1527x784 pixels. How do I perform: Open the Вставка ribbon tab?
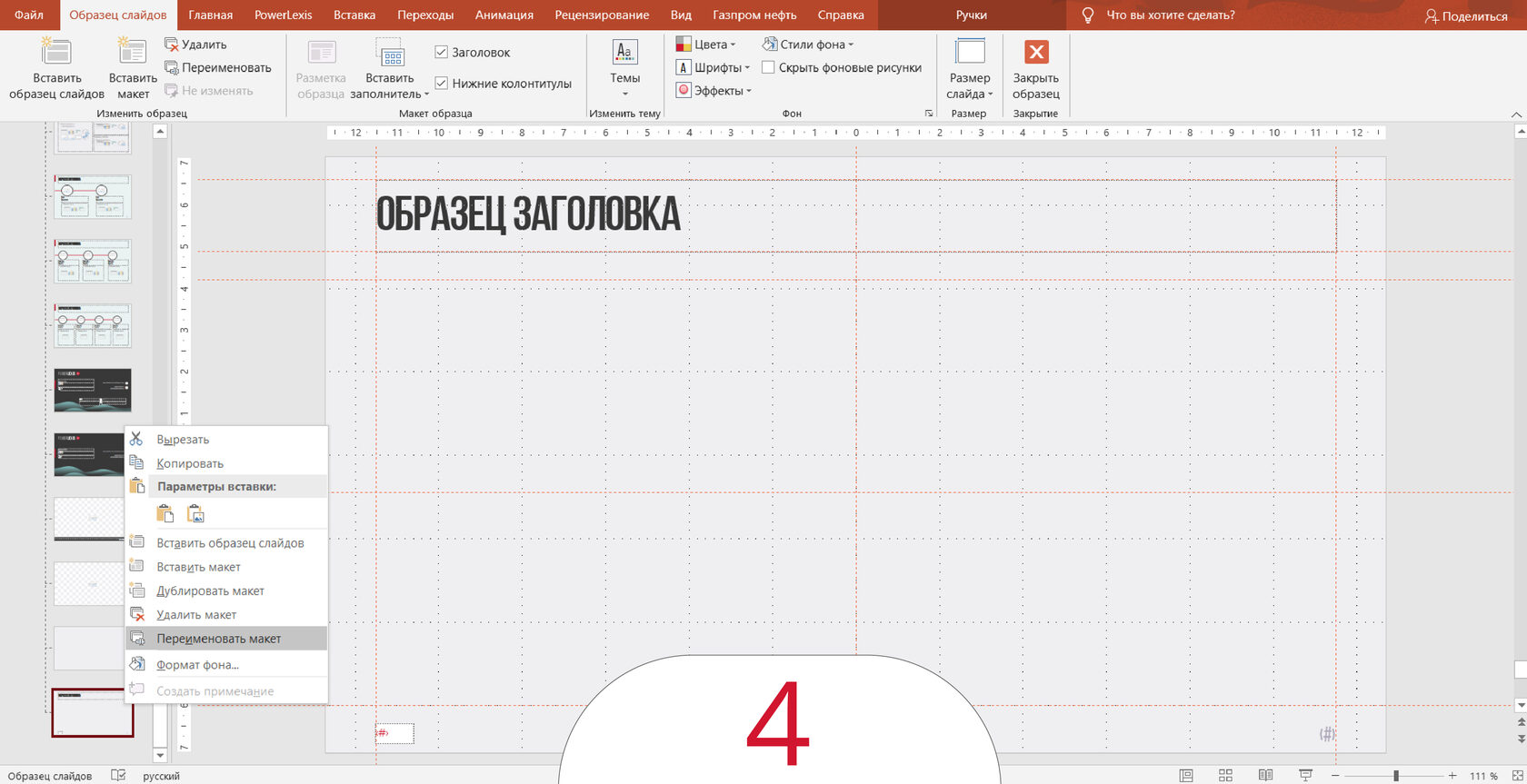354,15
